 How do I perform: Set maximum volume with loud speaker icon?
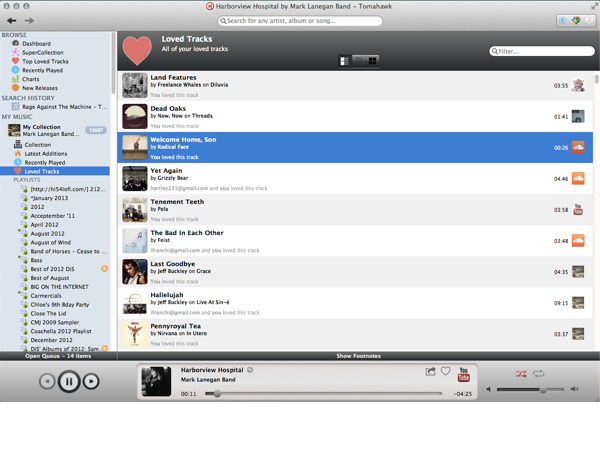[x=574, y=389]
